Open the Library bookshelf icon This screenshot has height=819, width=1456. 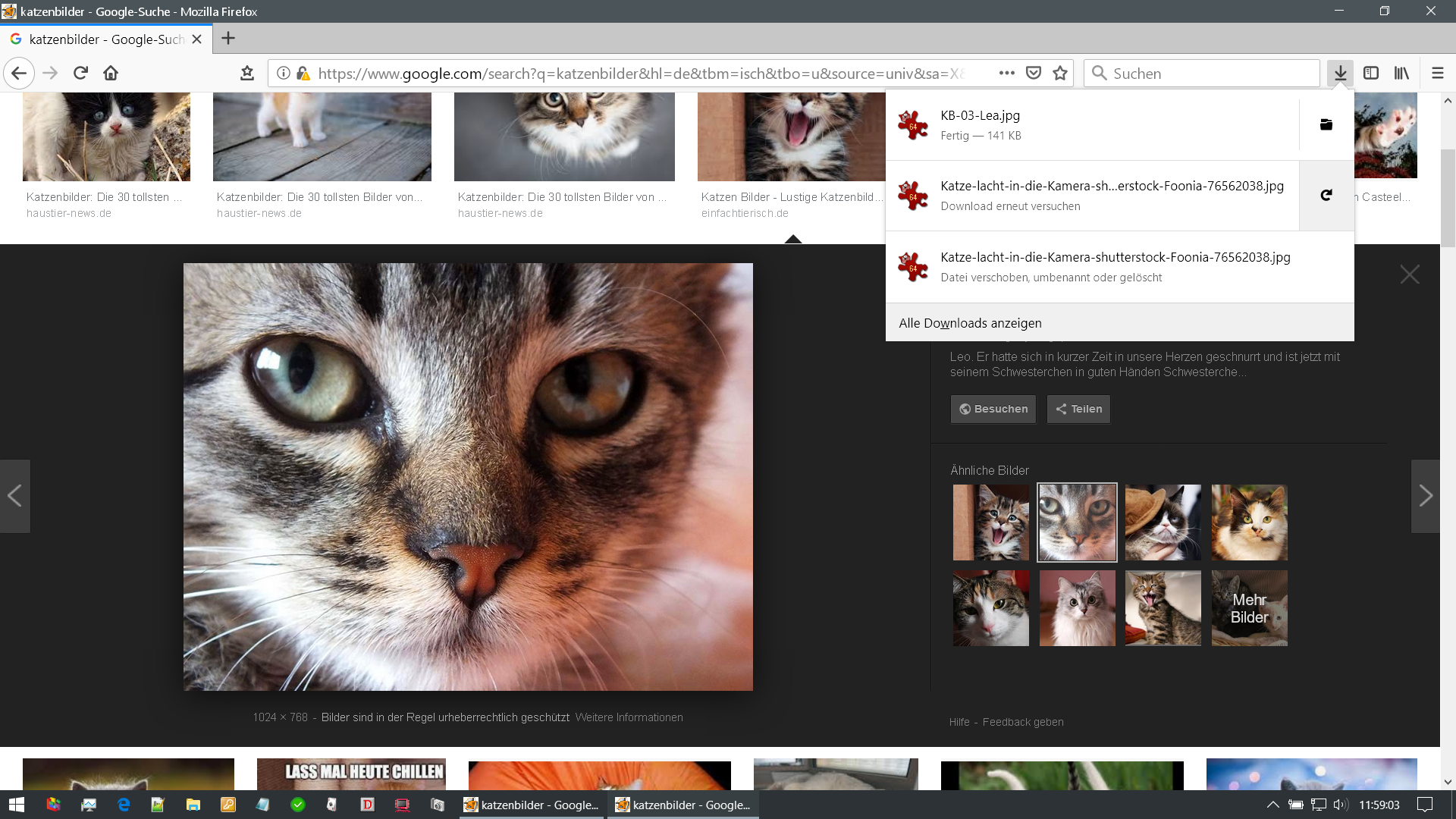point(1401,73)
